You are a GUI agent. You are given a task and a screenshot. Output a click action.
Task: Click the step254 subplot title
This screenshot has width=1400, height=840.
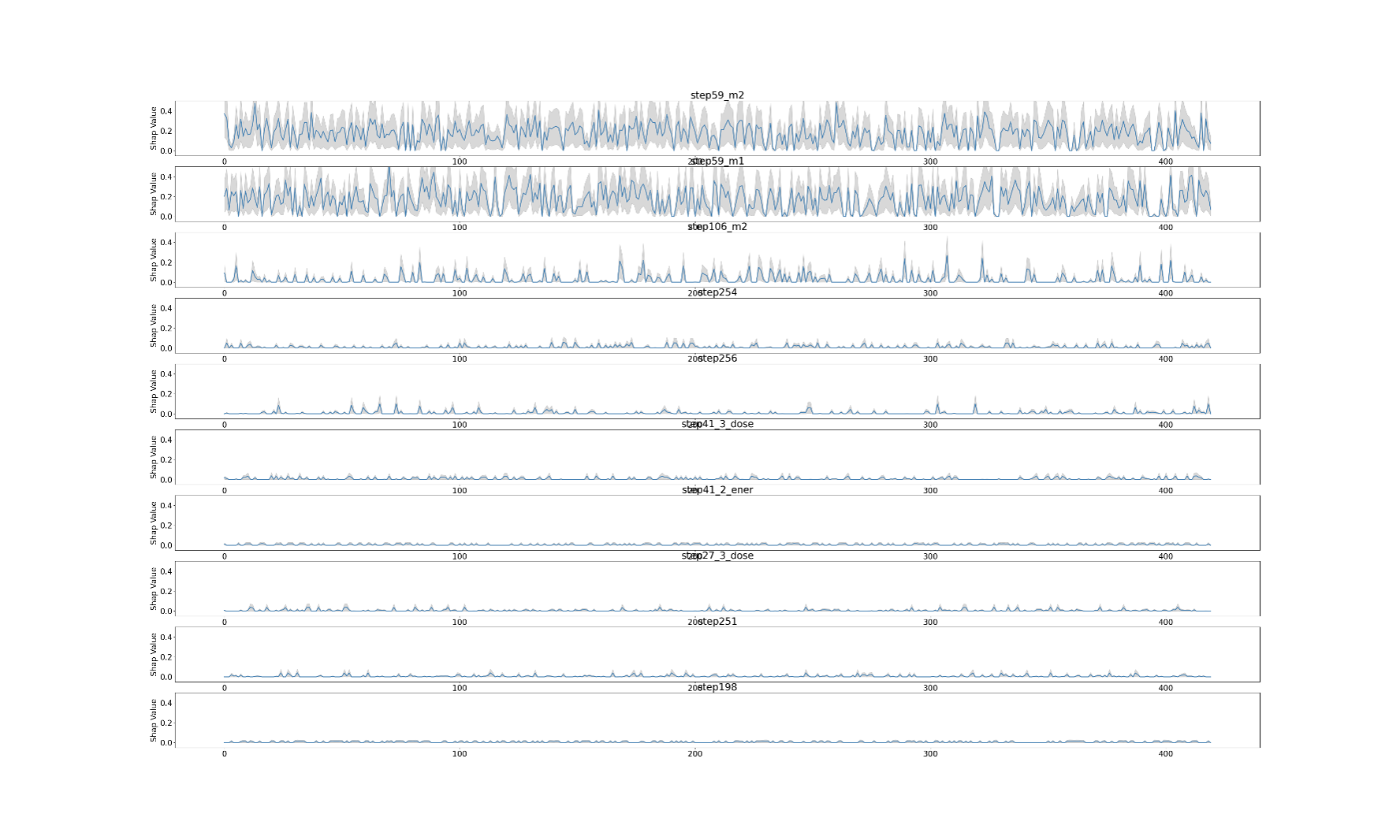tap(717, 292)
